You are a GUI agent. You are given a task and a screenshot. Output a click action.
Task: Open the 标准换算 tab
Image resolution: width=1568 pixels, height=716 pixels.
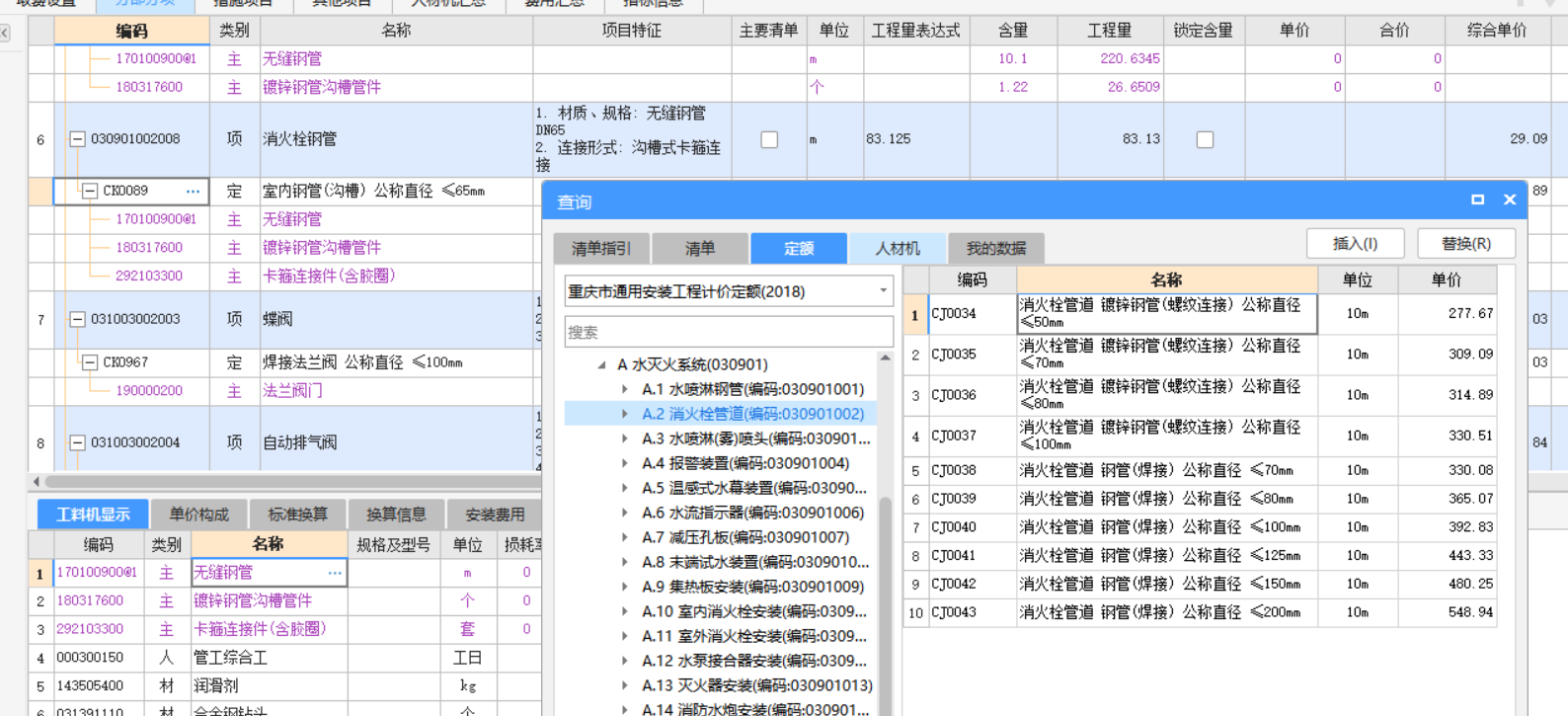(297, 515)
